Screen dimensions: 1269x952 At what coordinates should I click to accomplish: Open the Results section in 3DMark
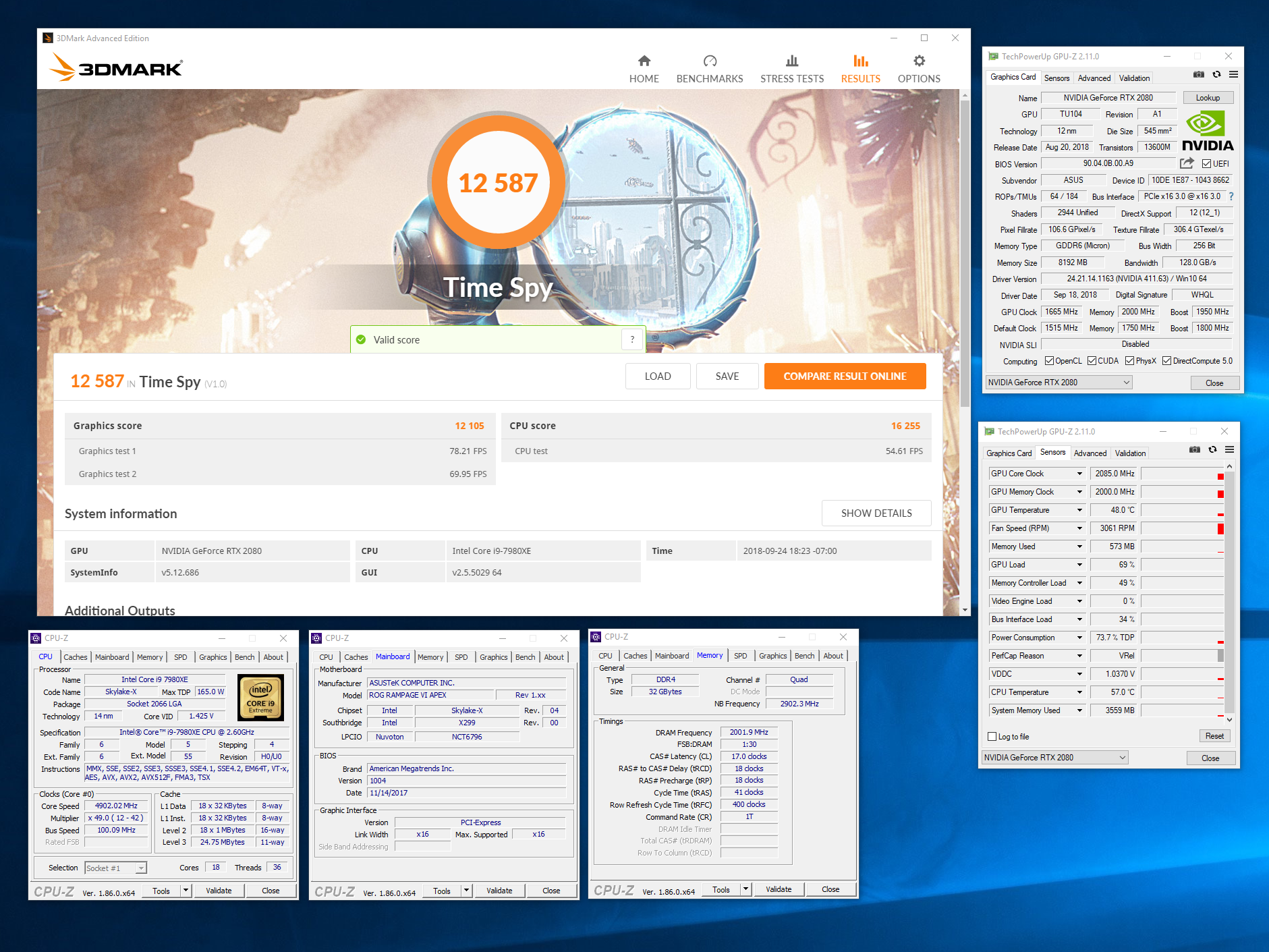point(860,69)
